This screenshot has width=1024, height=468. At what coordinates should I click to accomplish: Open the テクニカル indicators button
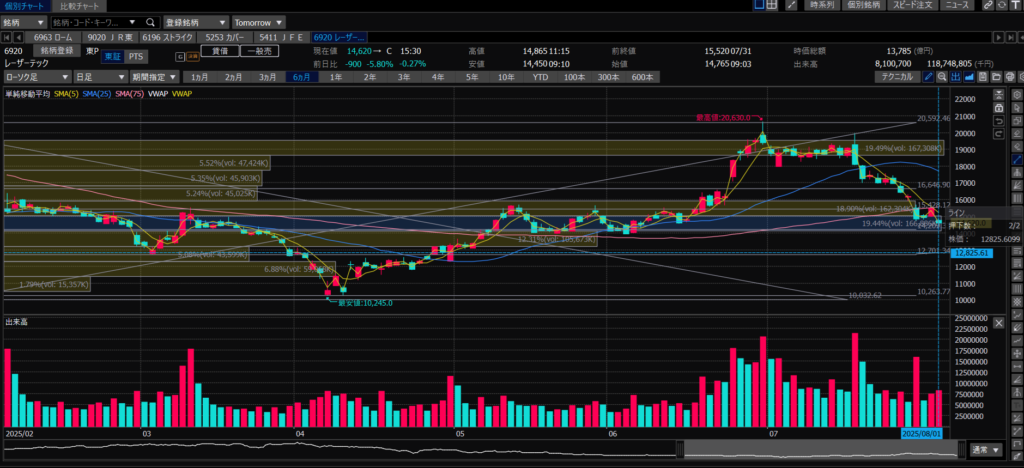897,76
